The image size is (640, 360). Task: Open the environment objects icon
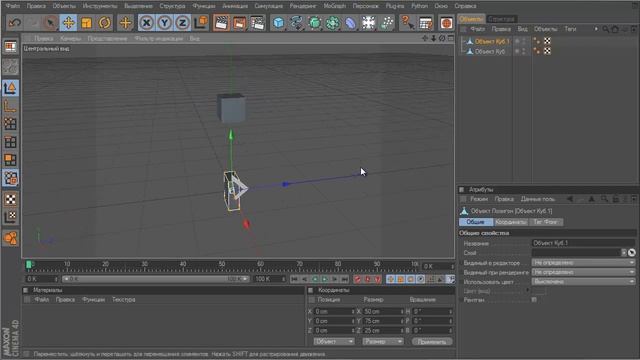tap(368, 22)
